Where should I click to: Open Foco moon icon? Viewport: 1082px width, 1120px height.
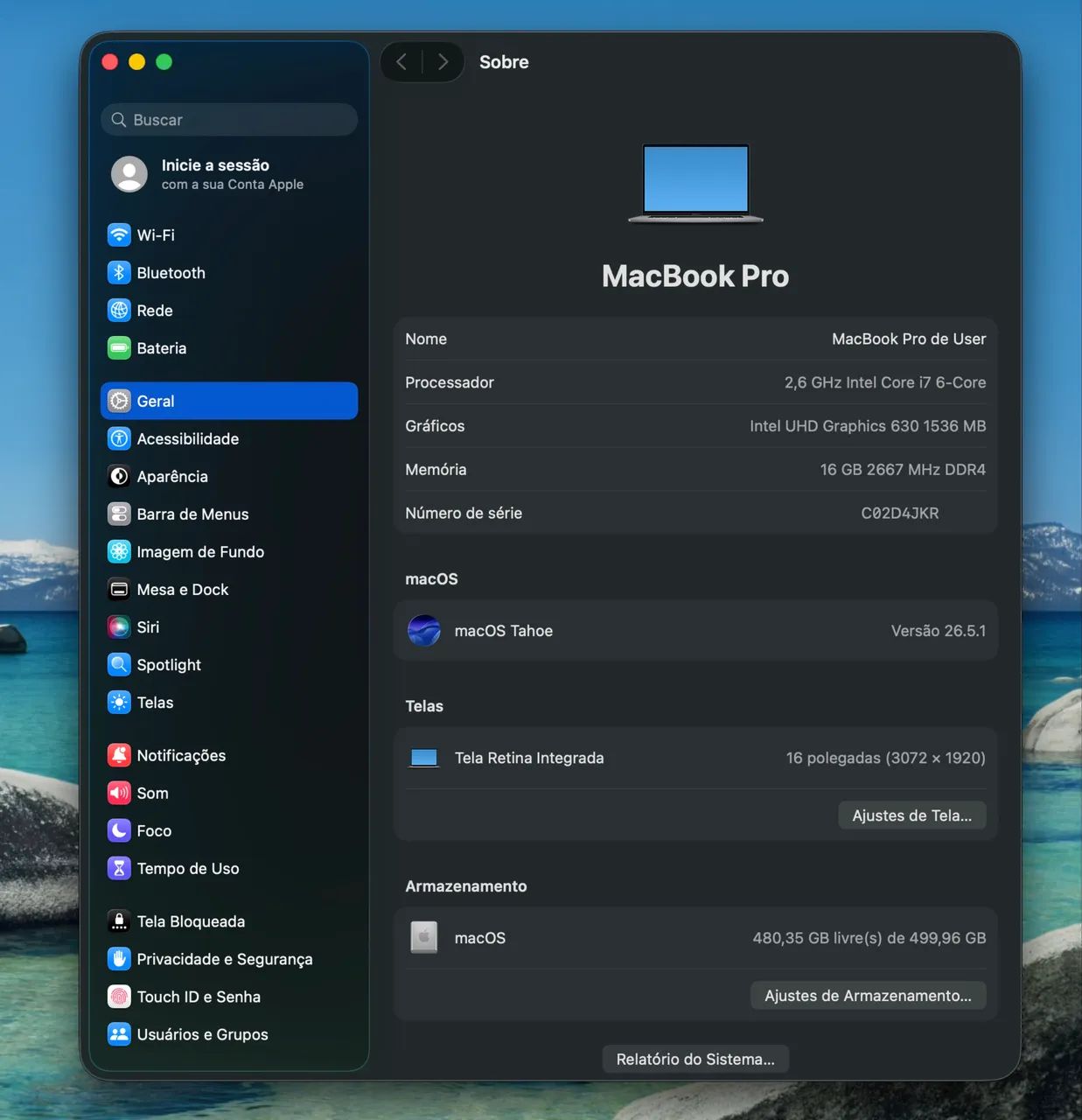(x=119, y=830)
